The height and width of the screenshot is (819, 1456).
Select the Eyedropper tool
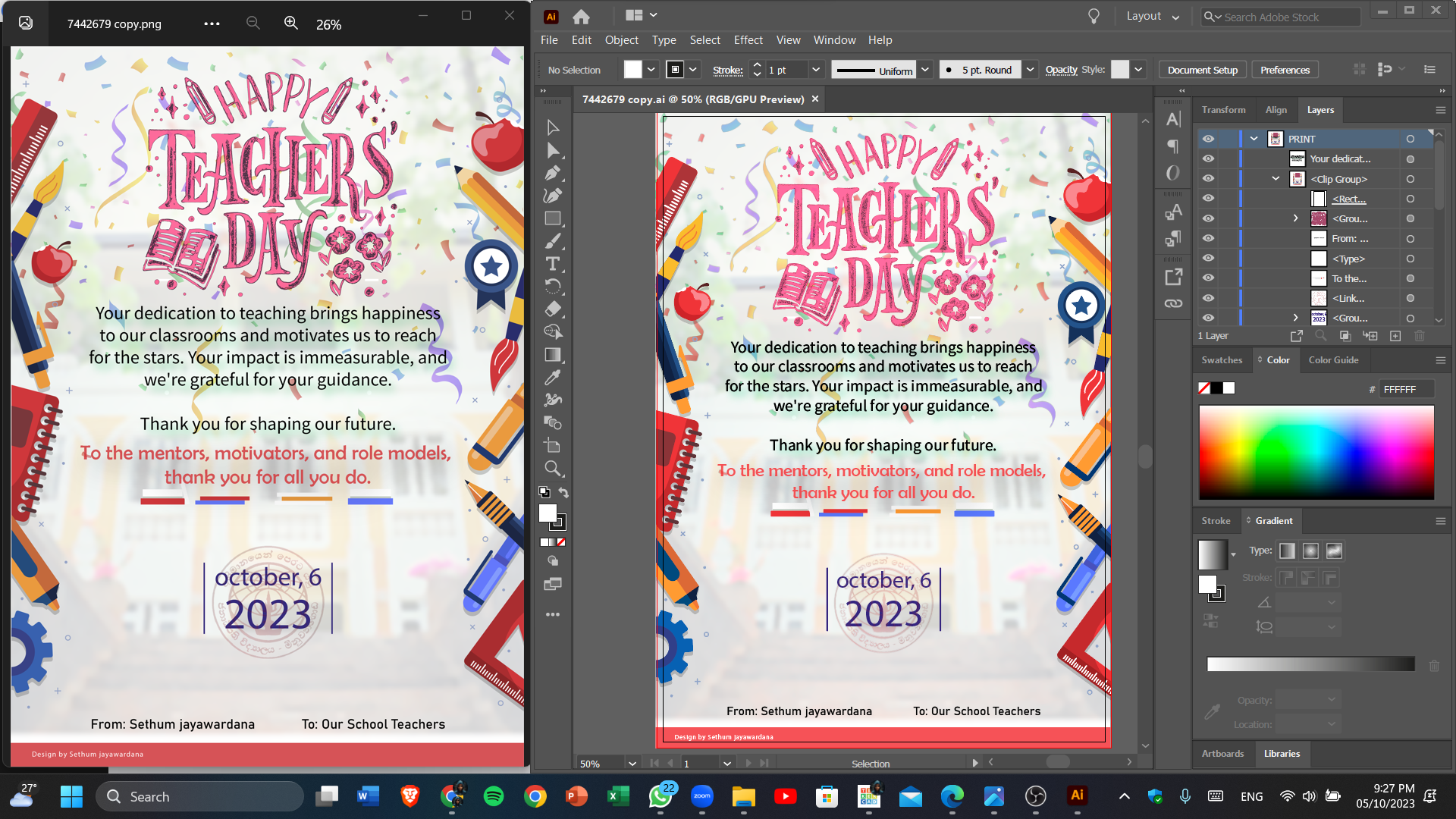pos(553,377)
